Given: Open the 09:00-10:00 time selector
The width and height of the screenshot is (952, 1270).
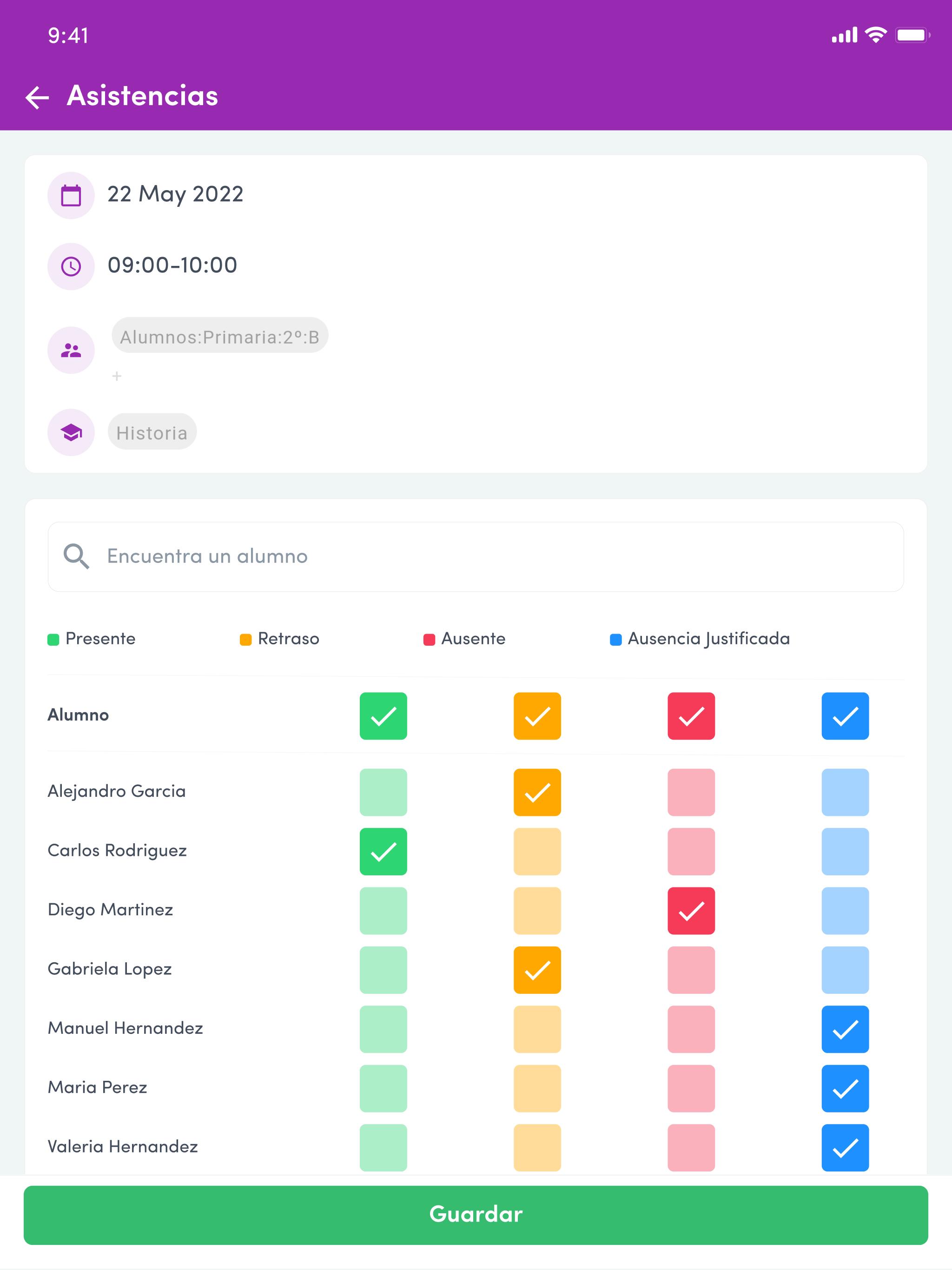Looking at the screenshot, I should (x=172, y=265).
